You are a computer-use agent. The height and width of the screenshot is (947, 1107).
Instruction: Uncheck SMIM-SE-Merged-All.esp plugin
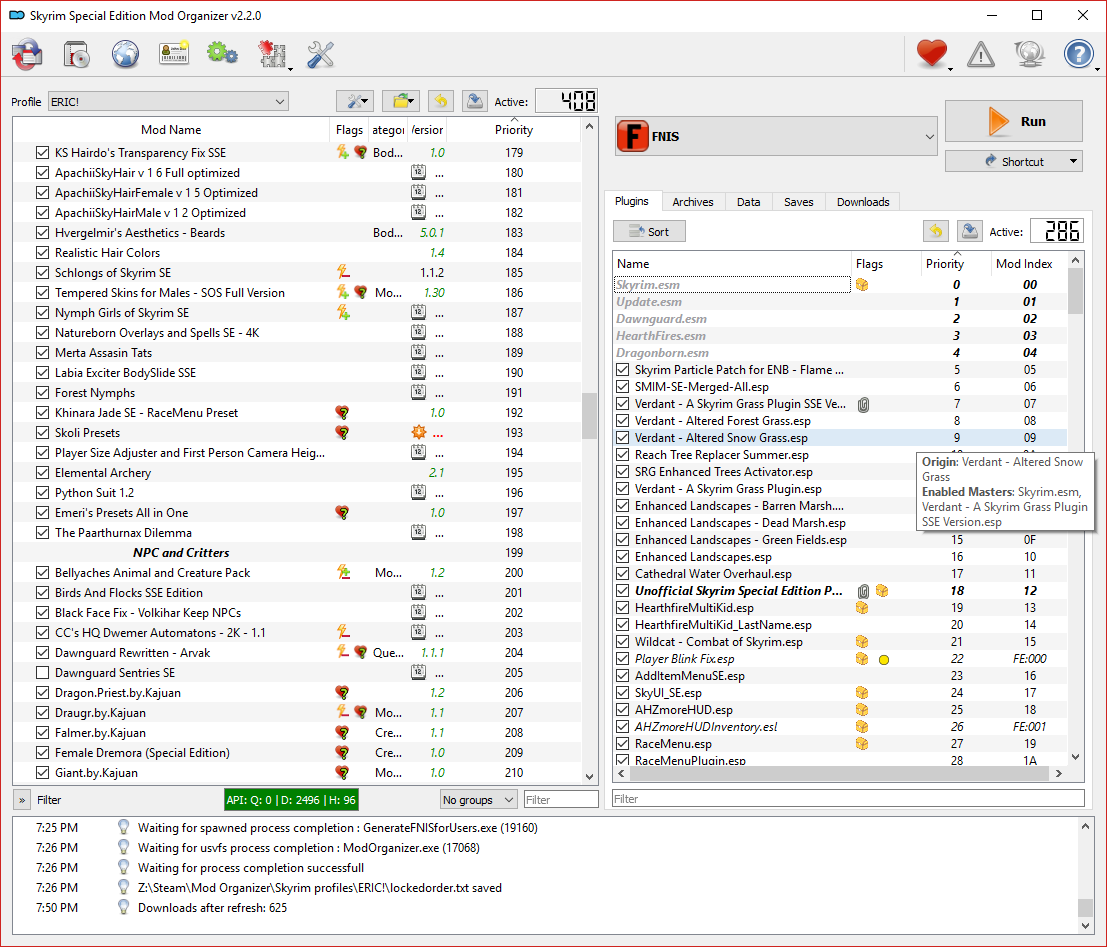coord(623,387)
